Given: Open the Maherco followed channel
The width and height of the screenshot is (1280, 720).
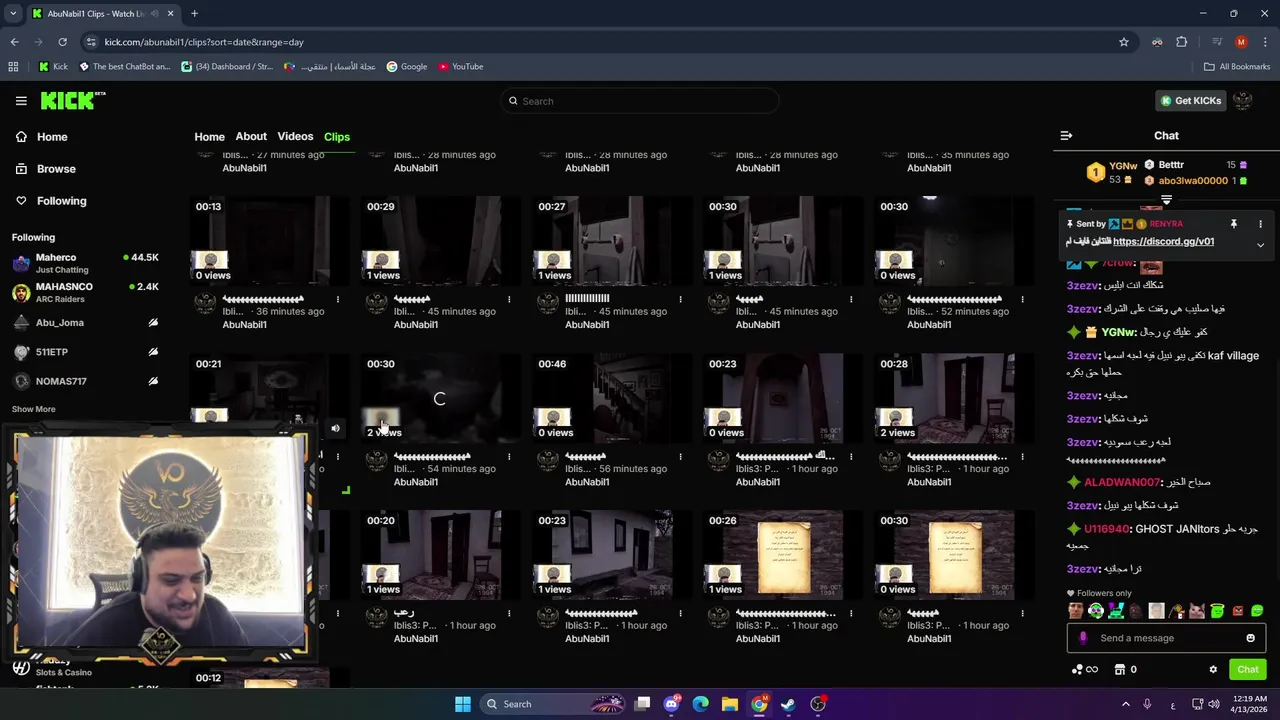Looking at the screenshot, I should (85, 263).
